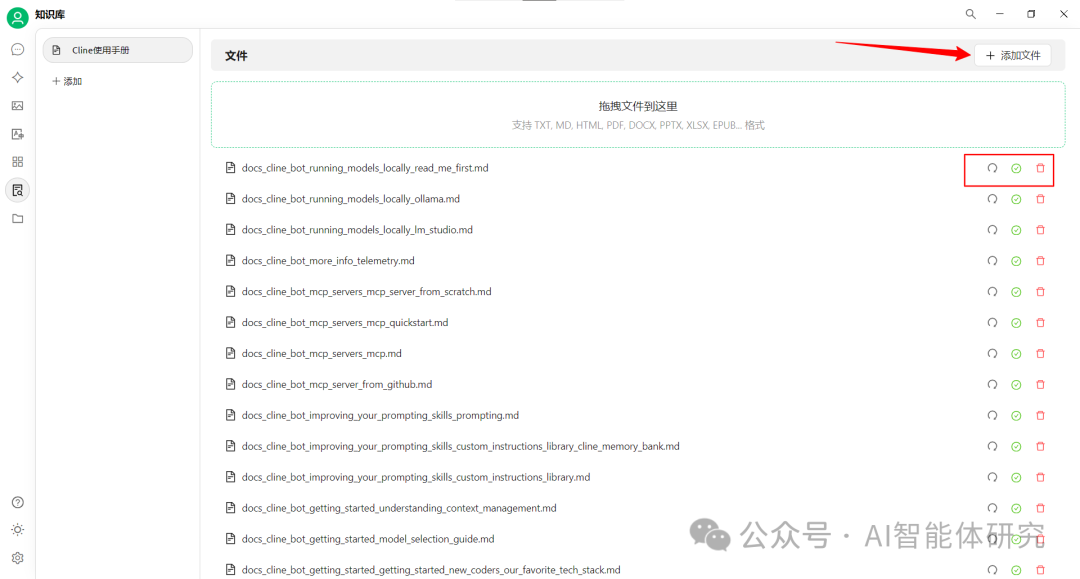
Task: Open docs_cline_bot_mcp_servers_mcp_server_from_scratch.md
Action: click(366, 292)
